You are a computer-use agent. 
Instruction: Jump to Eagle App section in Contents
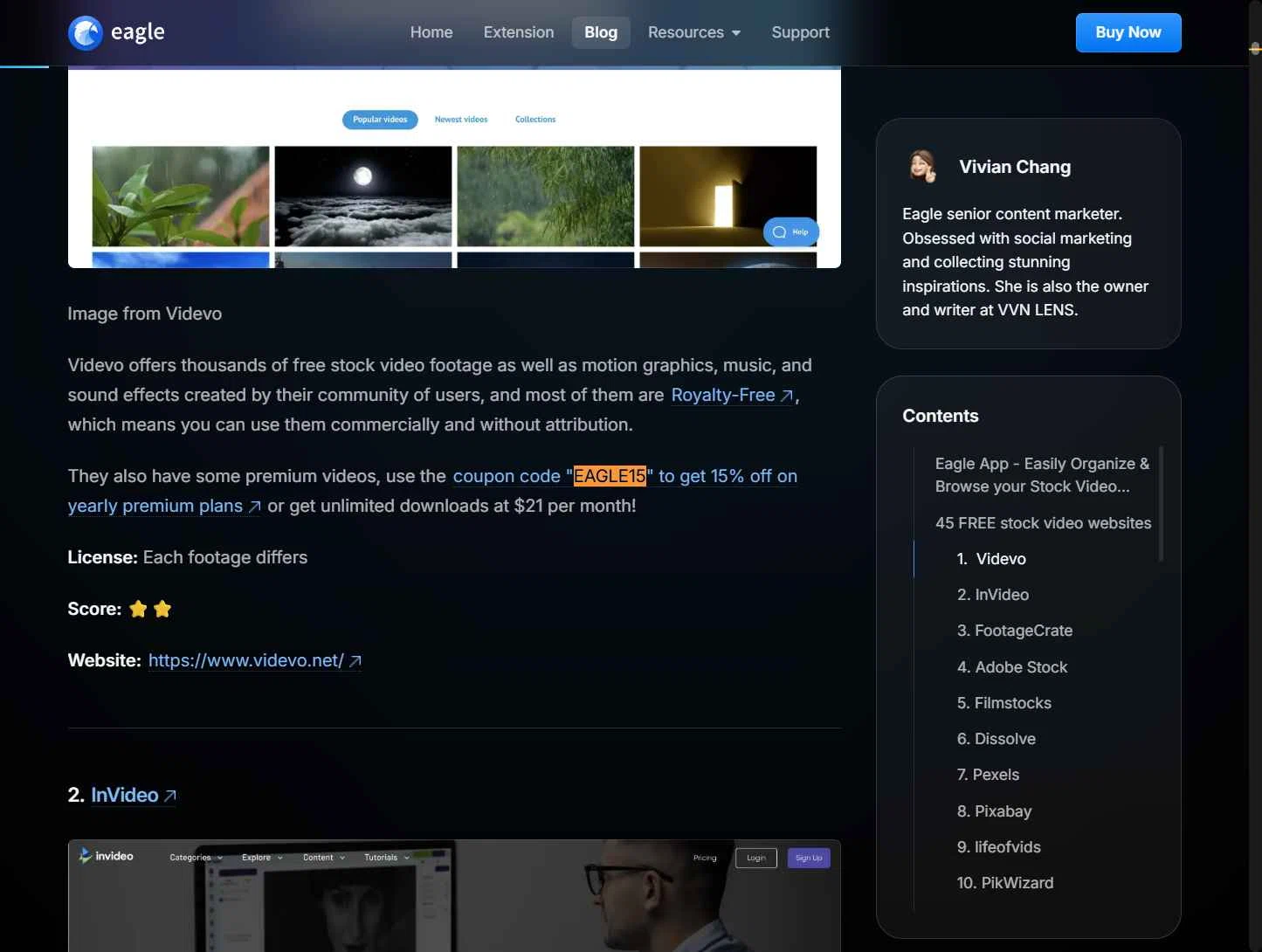(1043, 475)
